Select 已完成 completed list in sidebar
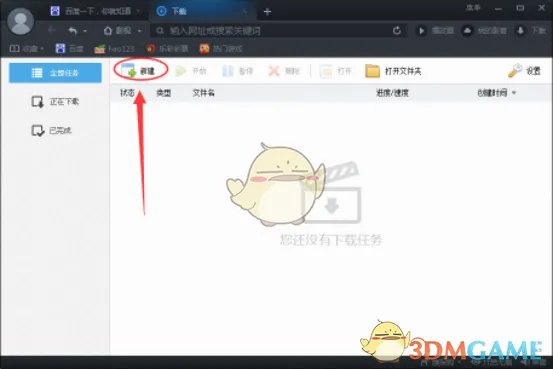553x369 pixels. pyautogui.click(x=52, y=131)
